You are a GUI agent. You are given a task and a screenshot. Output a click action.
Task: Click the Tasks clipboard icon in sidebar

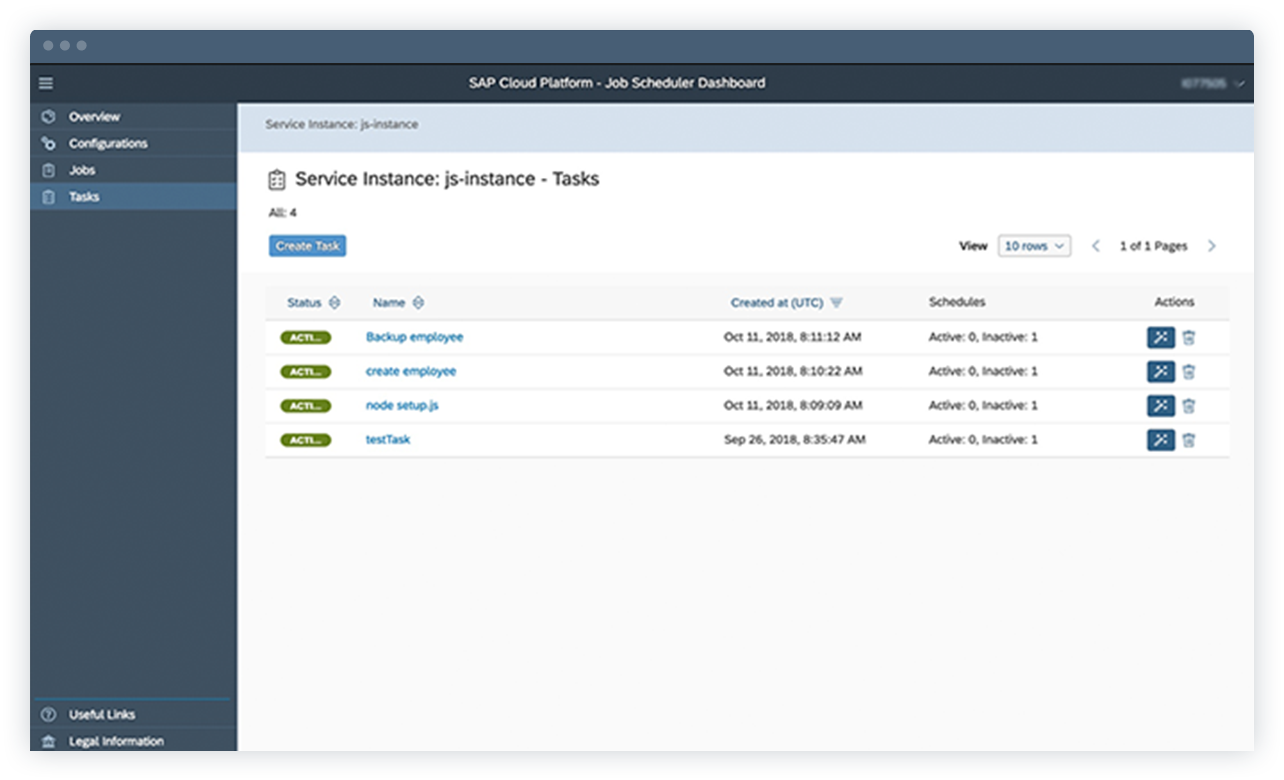point(48,197)
